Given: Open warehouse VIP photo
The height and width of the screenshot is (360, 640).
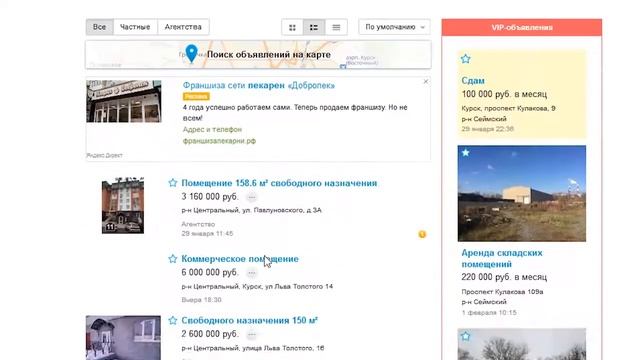Looking at the screenshot, I should click(x=522, y=193).
